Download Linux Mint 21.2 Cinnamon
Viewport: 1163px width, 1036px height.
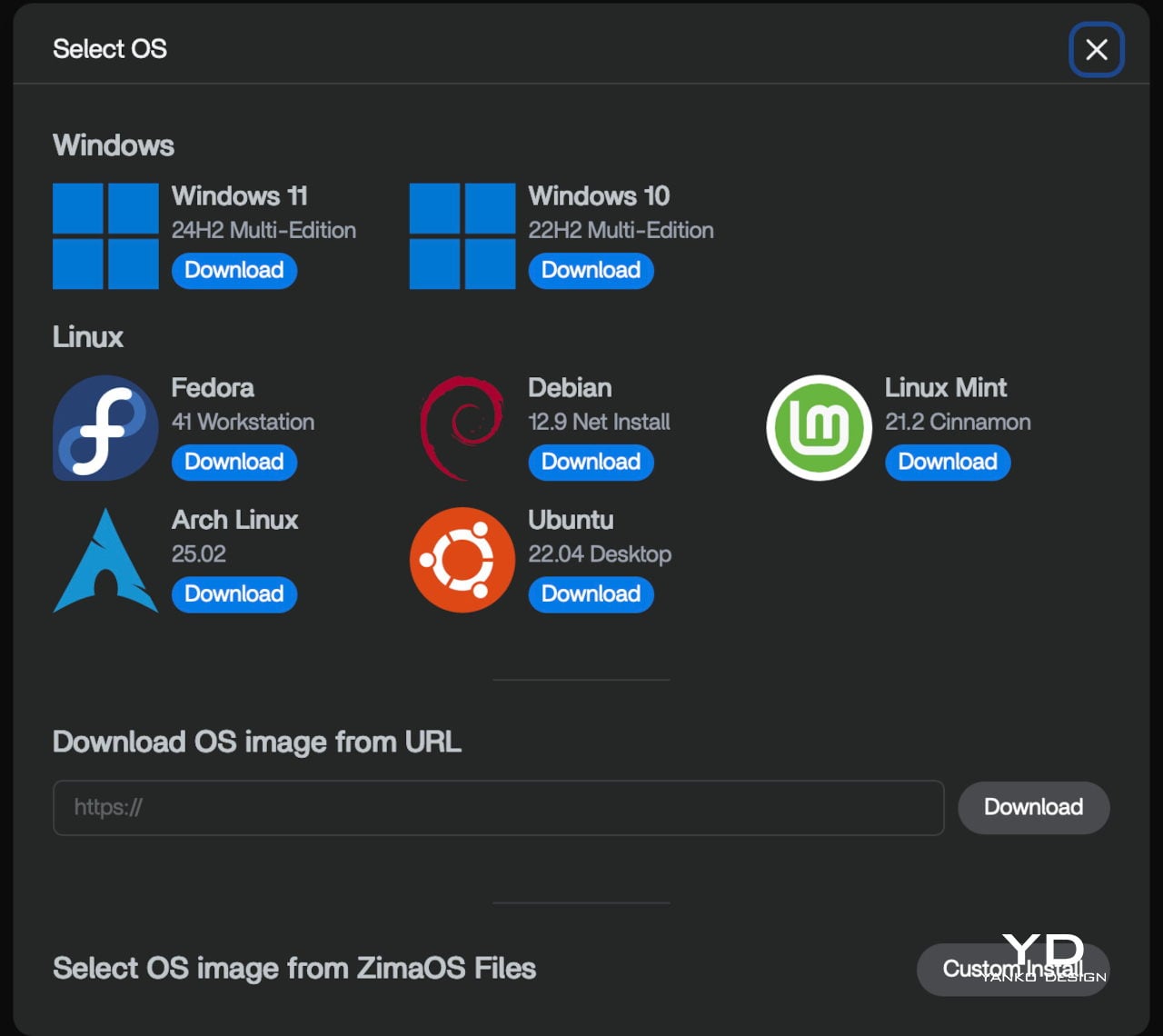[x=948, y=463]
